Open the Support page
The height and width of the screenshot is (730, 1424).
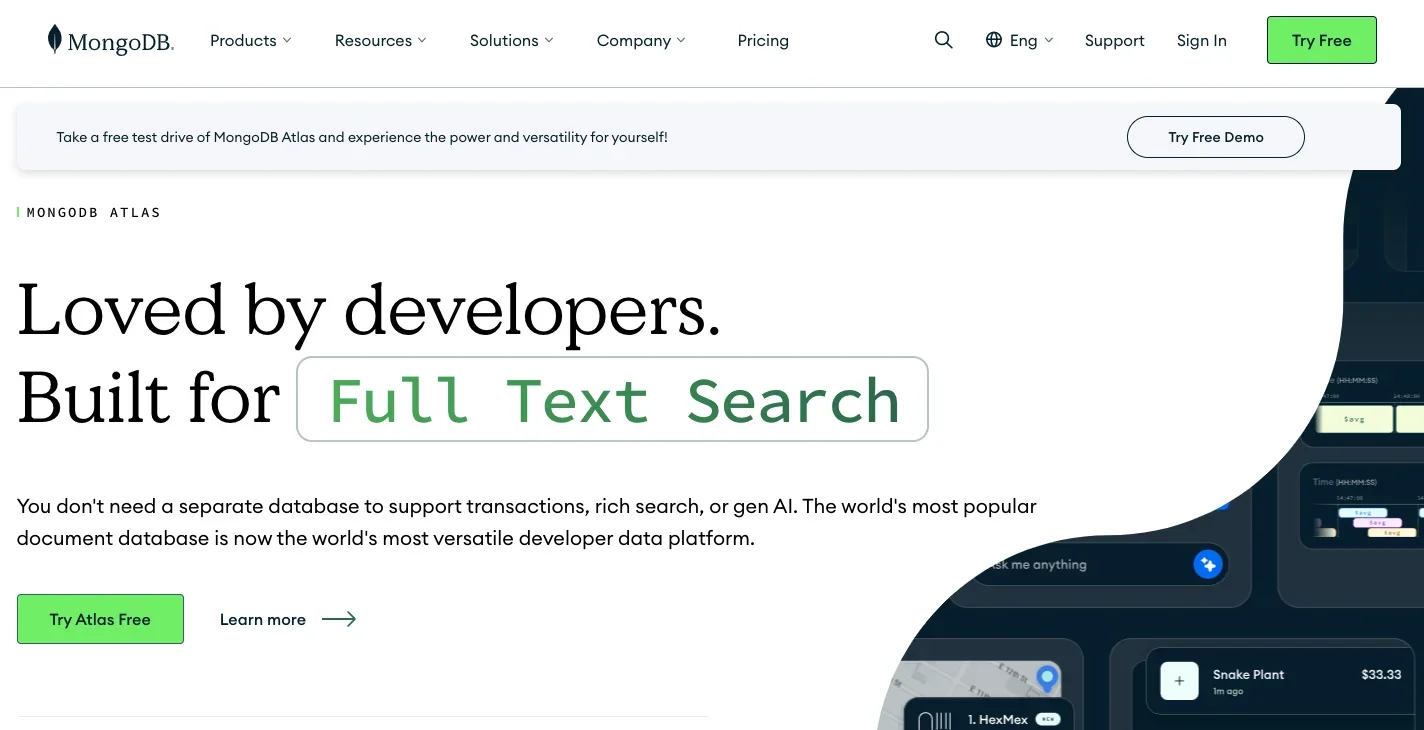(1114, 40)
